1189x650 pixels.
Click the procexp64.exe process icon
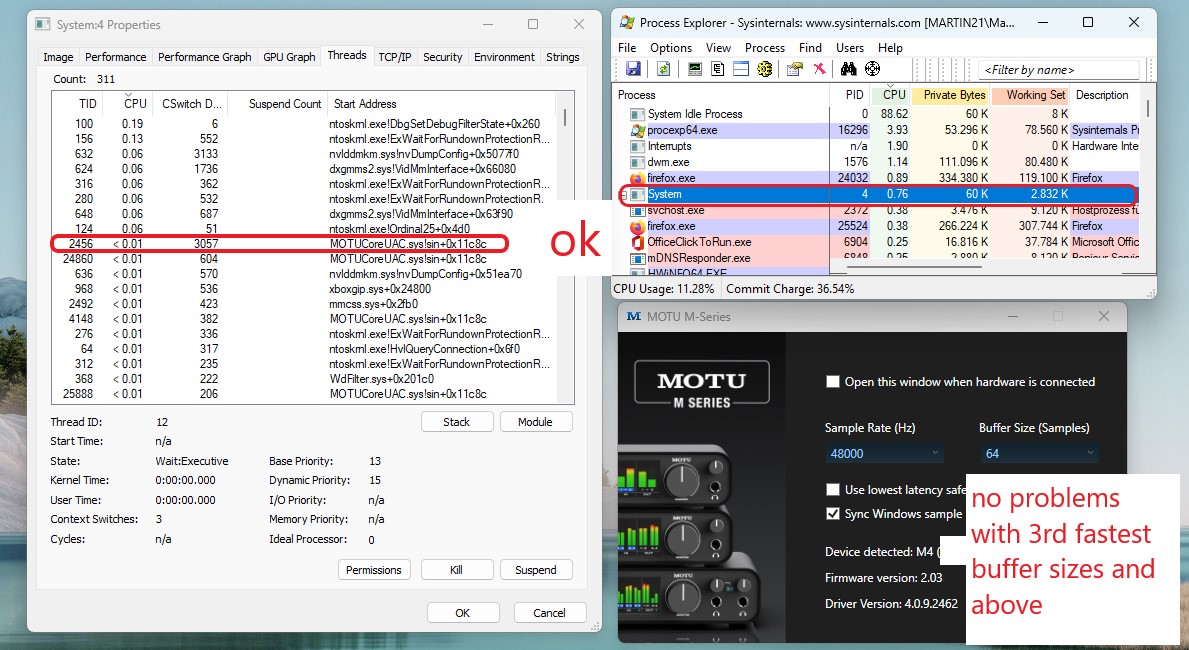[x=638, y=130]
